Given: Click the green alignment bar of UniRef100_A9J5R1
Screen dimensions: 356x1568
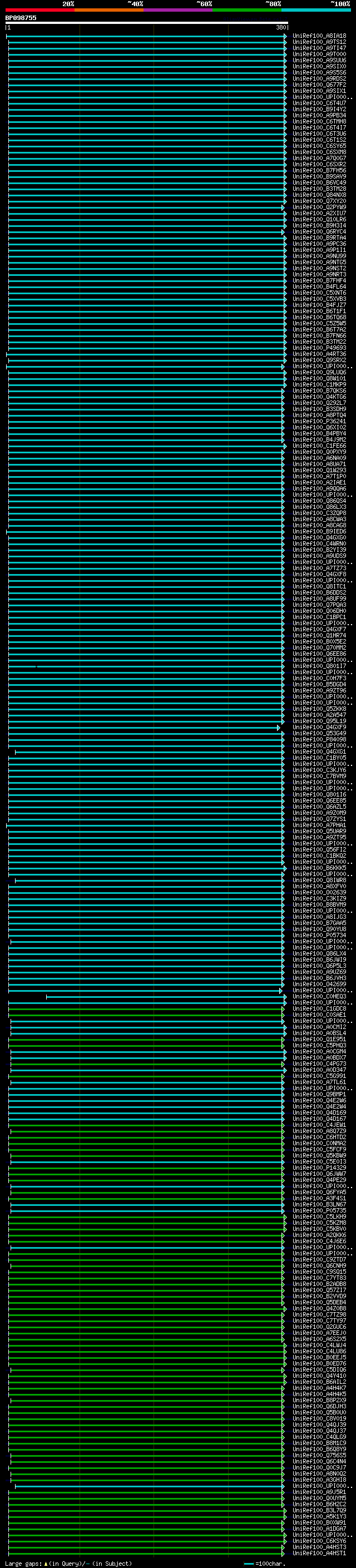Looking at the screenshot, I should (146, 1492).
